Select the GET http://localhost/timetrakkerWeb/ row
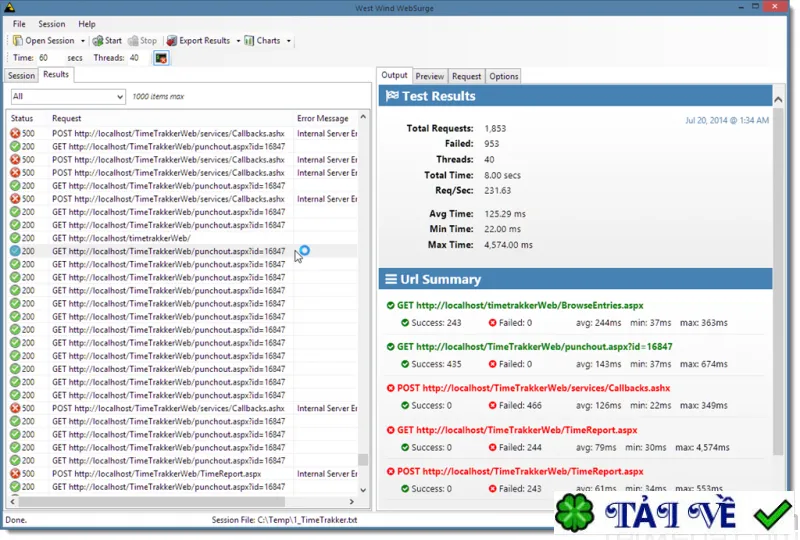The width and height of the screenshot is (800, 540). click(183, 238)
